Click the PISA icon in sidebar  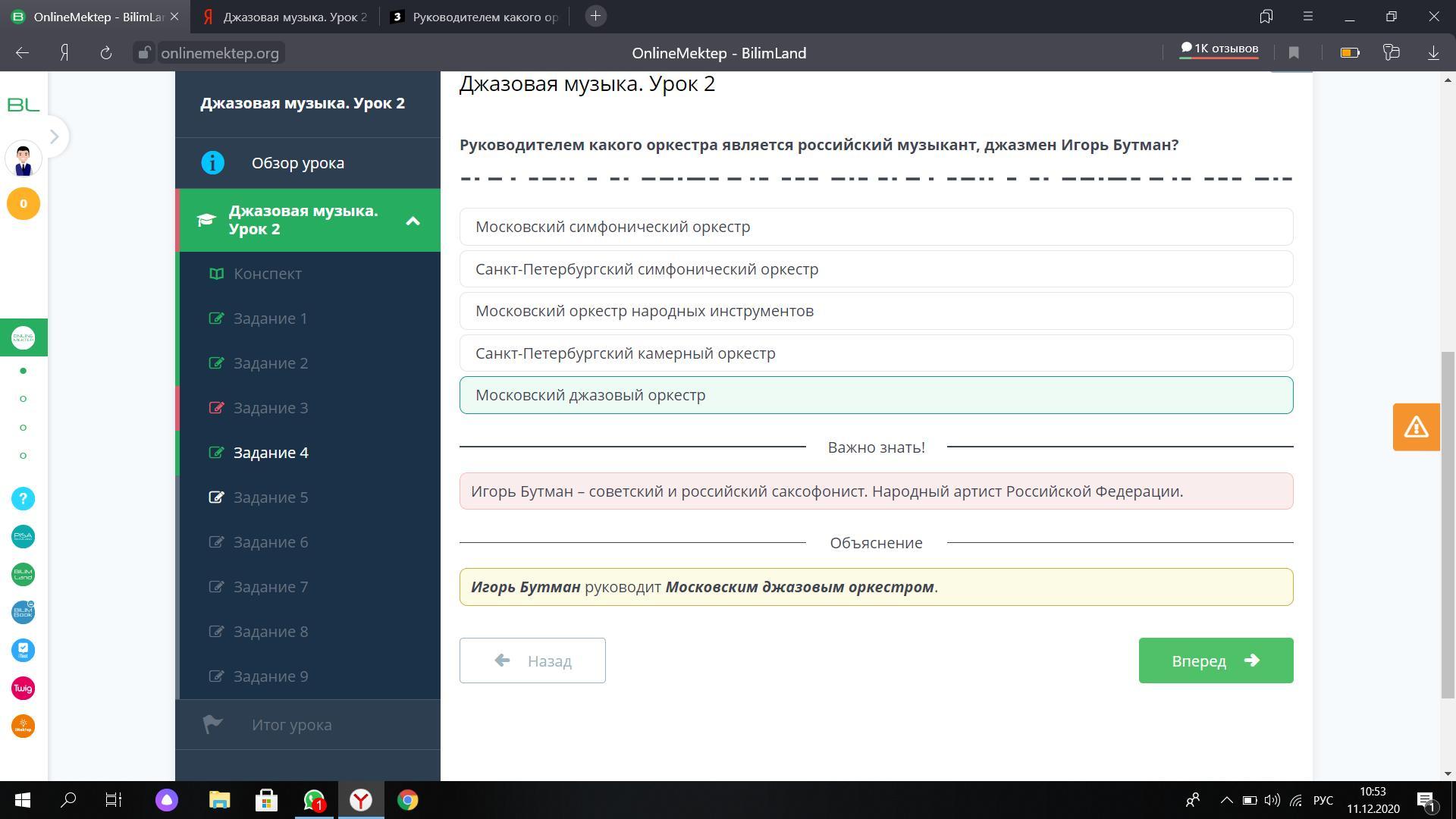coord(23,537)
